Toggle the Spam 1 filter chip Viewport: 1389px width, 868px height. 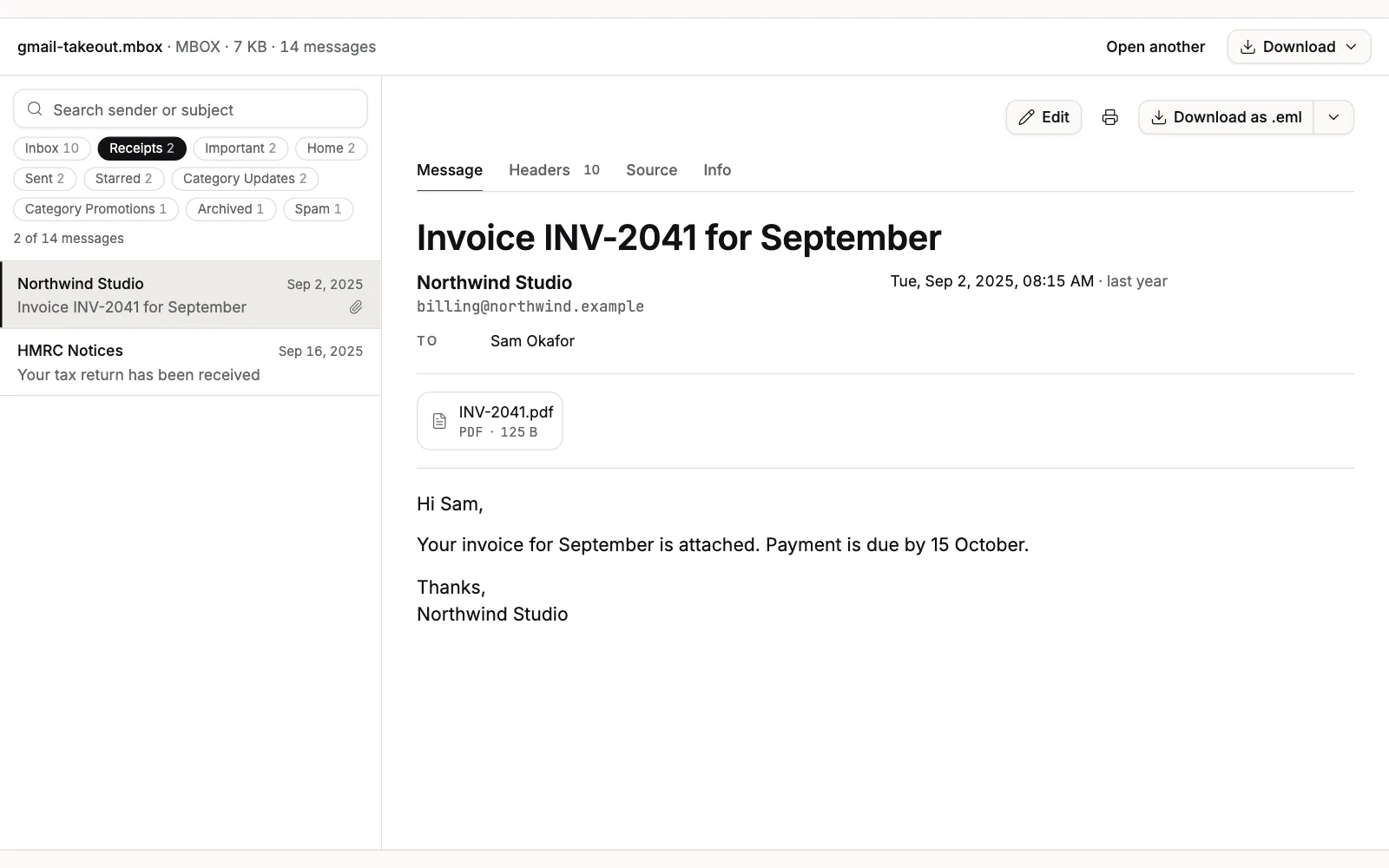[318, 209]
